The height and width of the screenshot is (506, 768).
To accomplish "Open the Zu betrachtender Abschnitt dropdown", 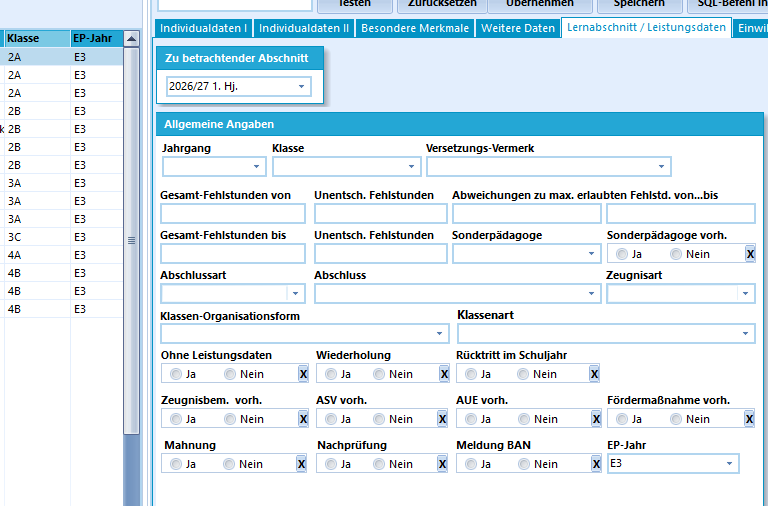I will pos(301,87).
